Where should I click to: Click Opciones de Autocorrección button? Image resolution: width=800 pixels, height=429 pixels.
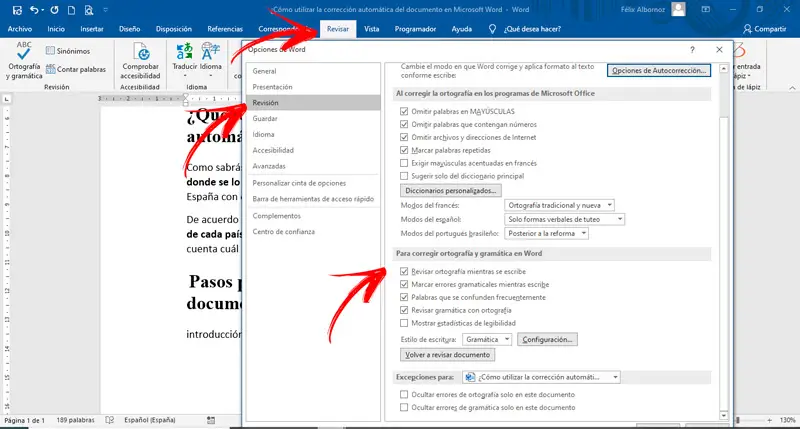pos(659,70)
